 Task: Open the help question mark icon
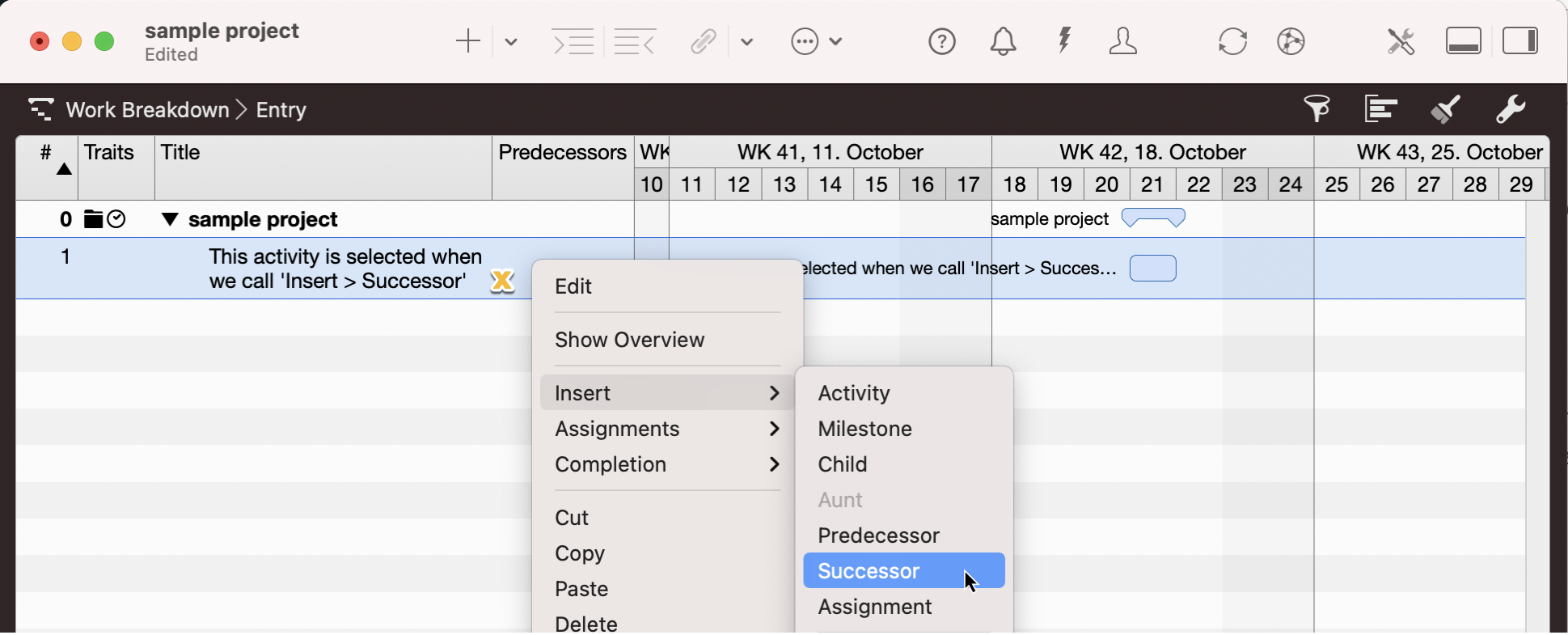pyautogui.click(x=942, y=41)
